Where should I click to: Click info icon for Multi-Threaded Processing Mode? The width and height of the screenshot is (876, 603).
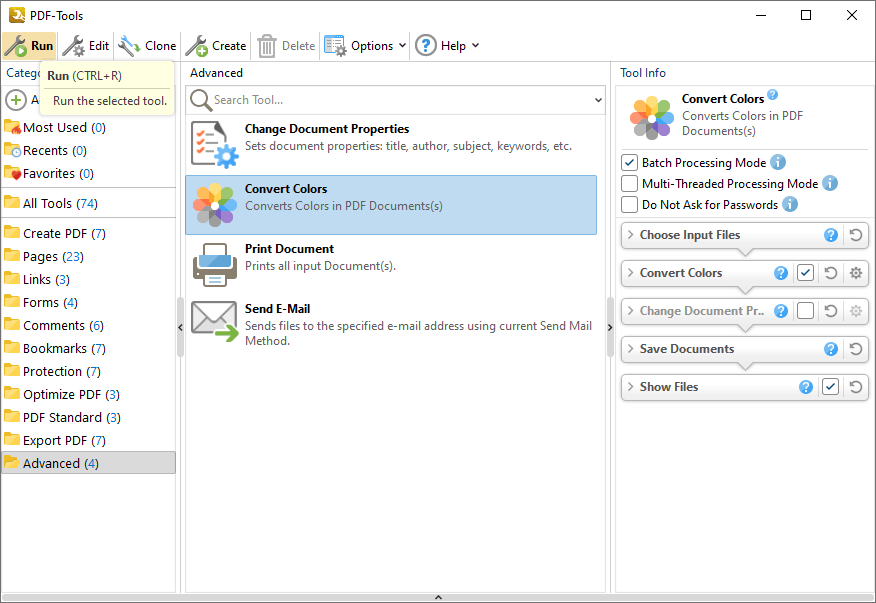click(x=830, y=183)
